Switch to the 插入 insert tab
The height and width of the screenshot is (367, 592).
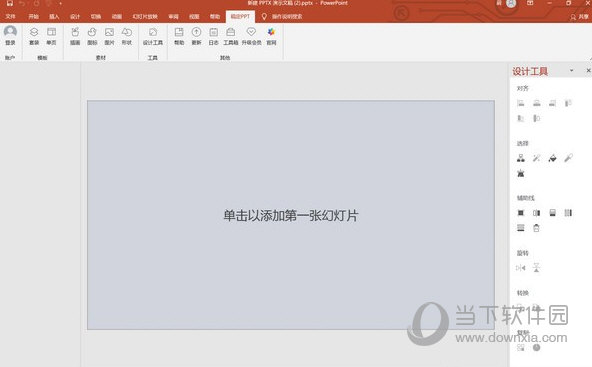tap(54, 16)
